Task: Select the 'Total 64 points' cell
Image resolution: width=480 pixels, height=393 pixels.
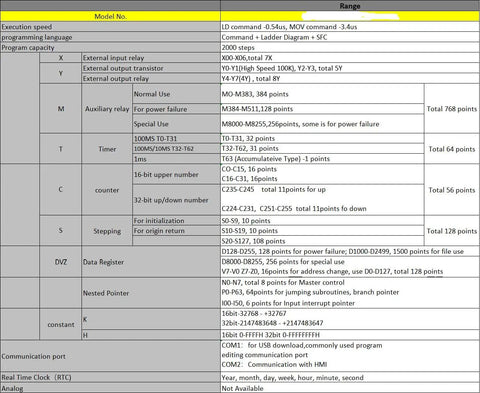Action: 452,149
